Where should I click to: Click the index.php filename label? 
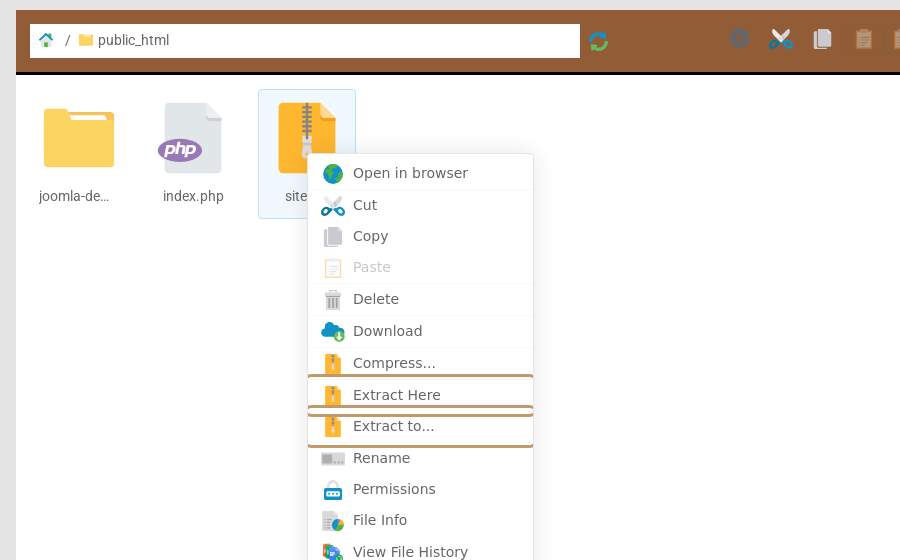193,196
